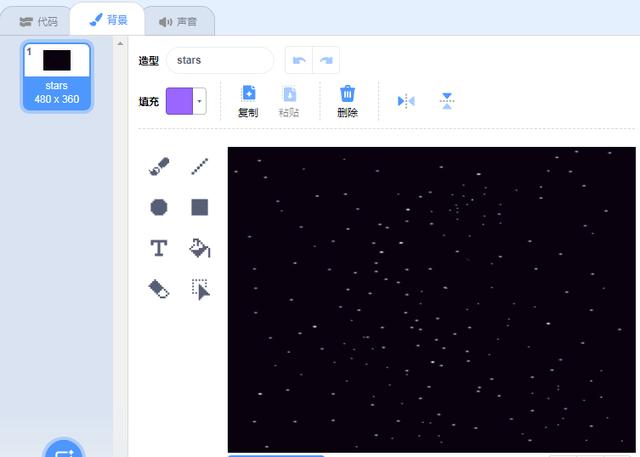Screen dimensions: 640x457
Task: Expand the 填充 fill dropdown arrow
Action: pyautogui.click(x=200, y=101)
